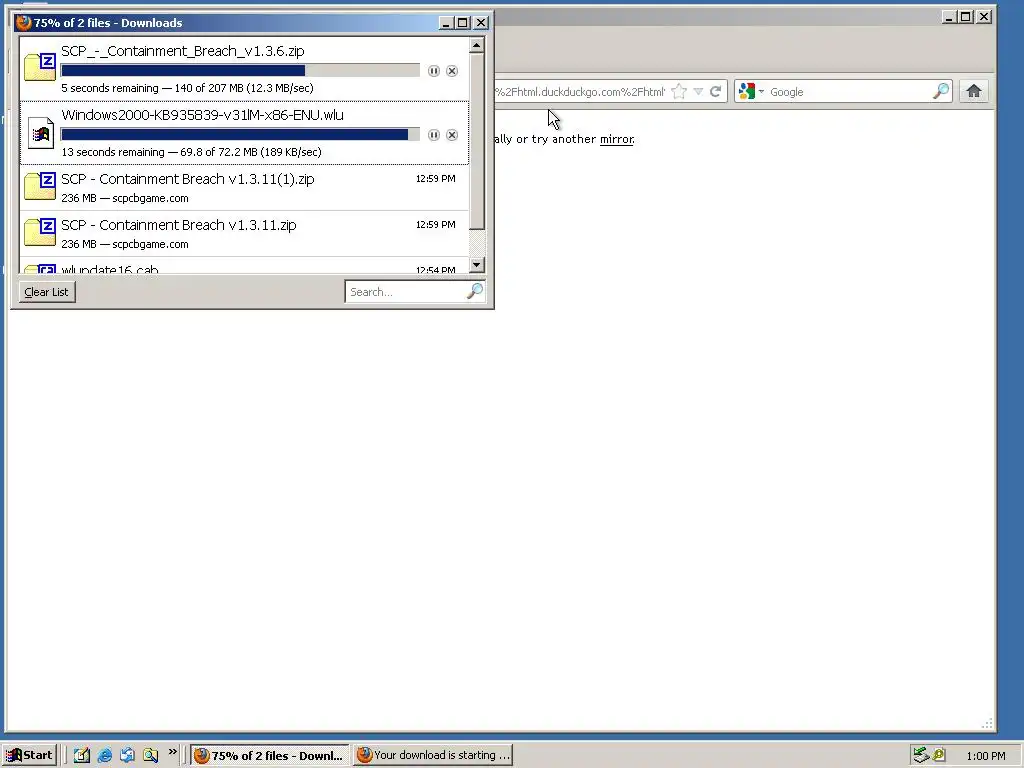Open URL bar history dropdown arrow
The height and width of the screenshot is (768, 1024).
[698, 91]
